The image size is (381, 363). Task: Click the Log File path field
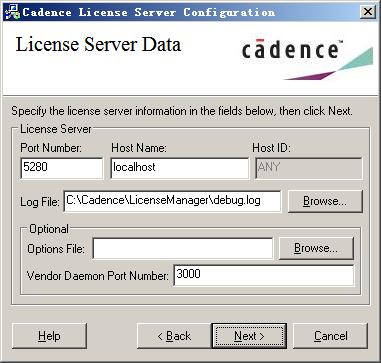point(172,201)
